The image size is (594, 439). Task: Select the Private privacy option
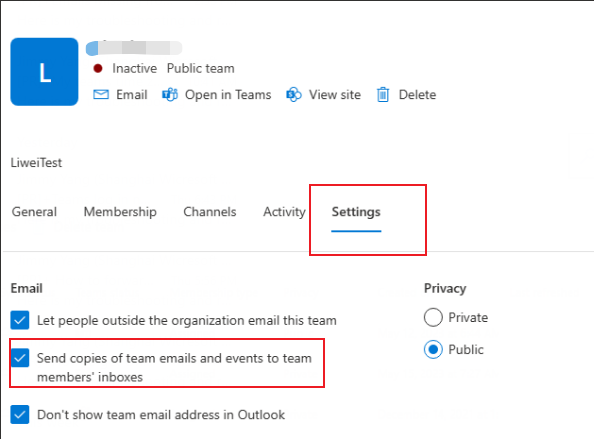pyautogui.click(x=433, y=317)
